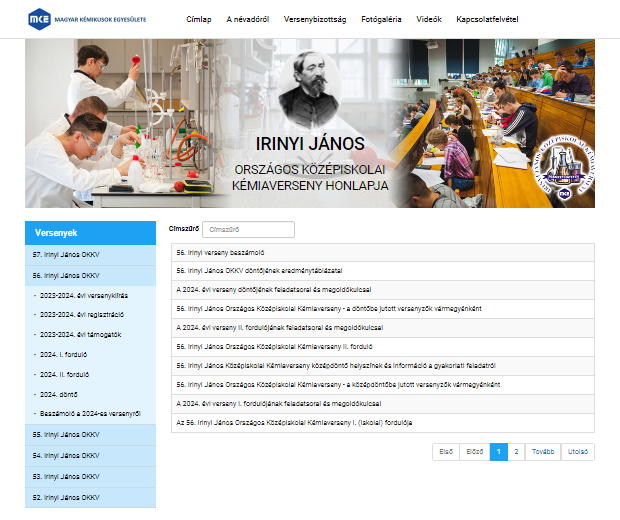The width and height of the screenshot is (620, 520).
Task: Focus the Címszűrő filter input field
Action: pyautogui.click(x=248, y=229)
